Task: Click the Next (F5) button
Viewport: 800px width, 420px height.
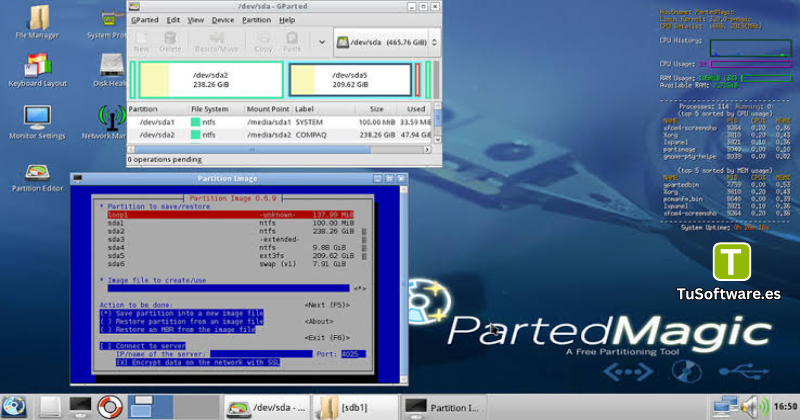Action: tap(327, 305)
